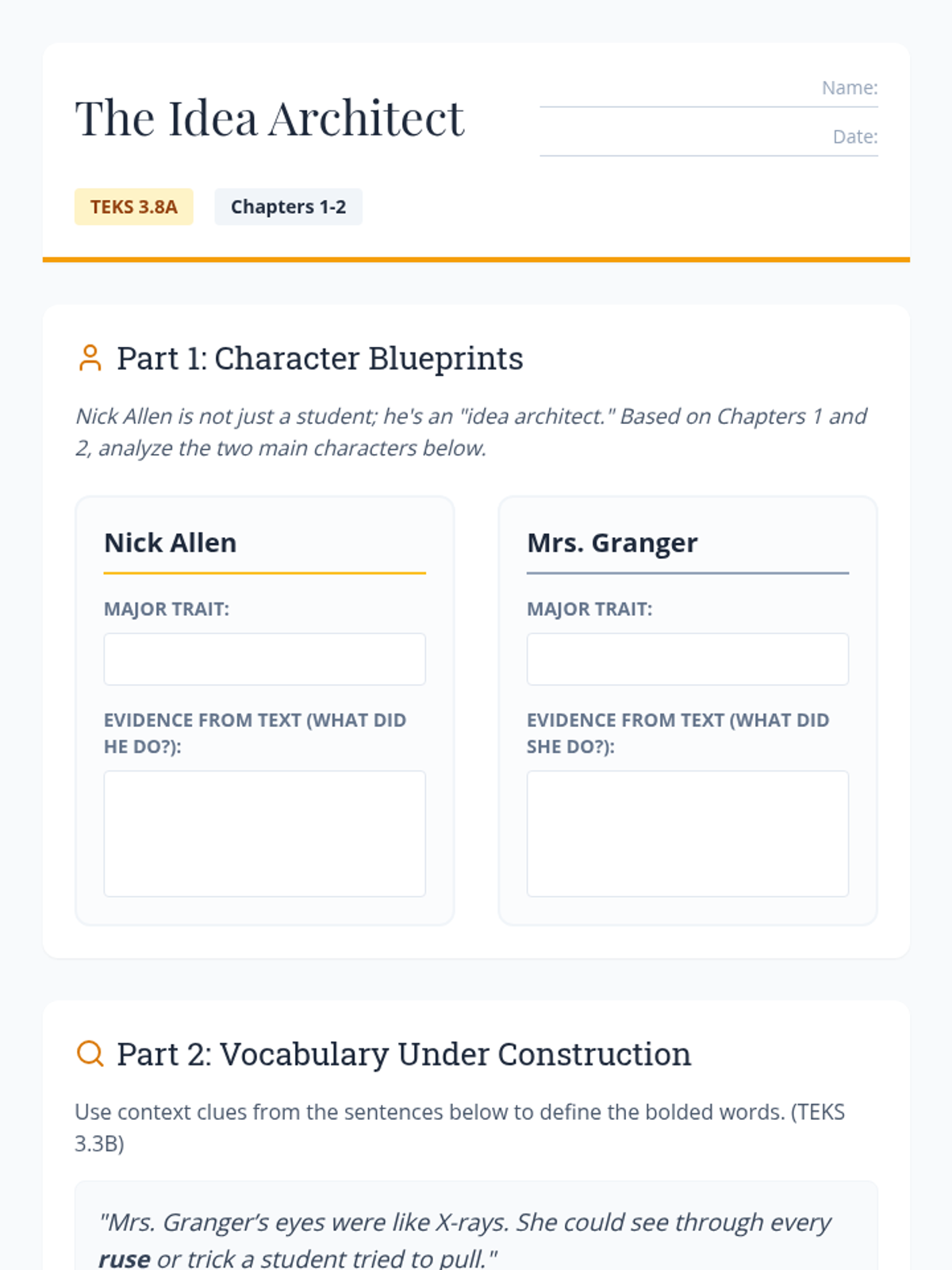Click Mrs. Granger's evidence from text box
This screenshot has height=1270, width=952.
click(688, 833)
